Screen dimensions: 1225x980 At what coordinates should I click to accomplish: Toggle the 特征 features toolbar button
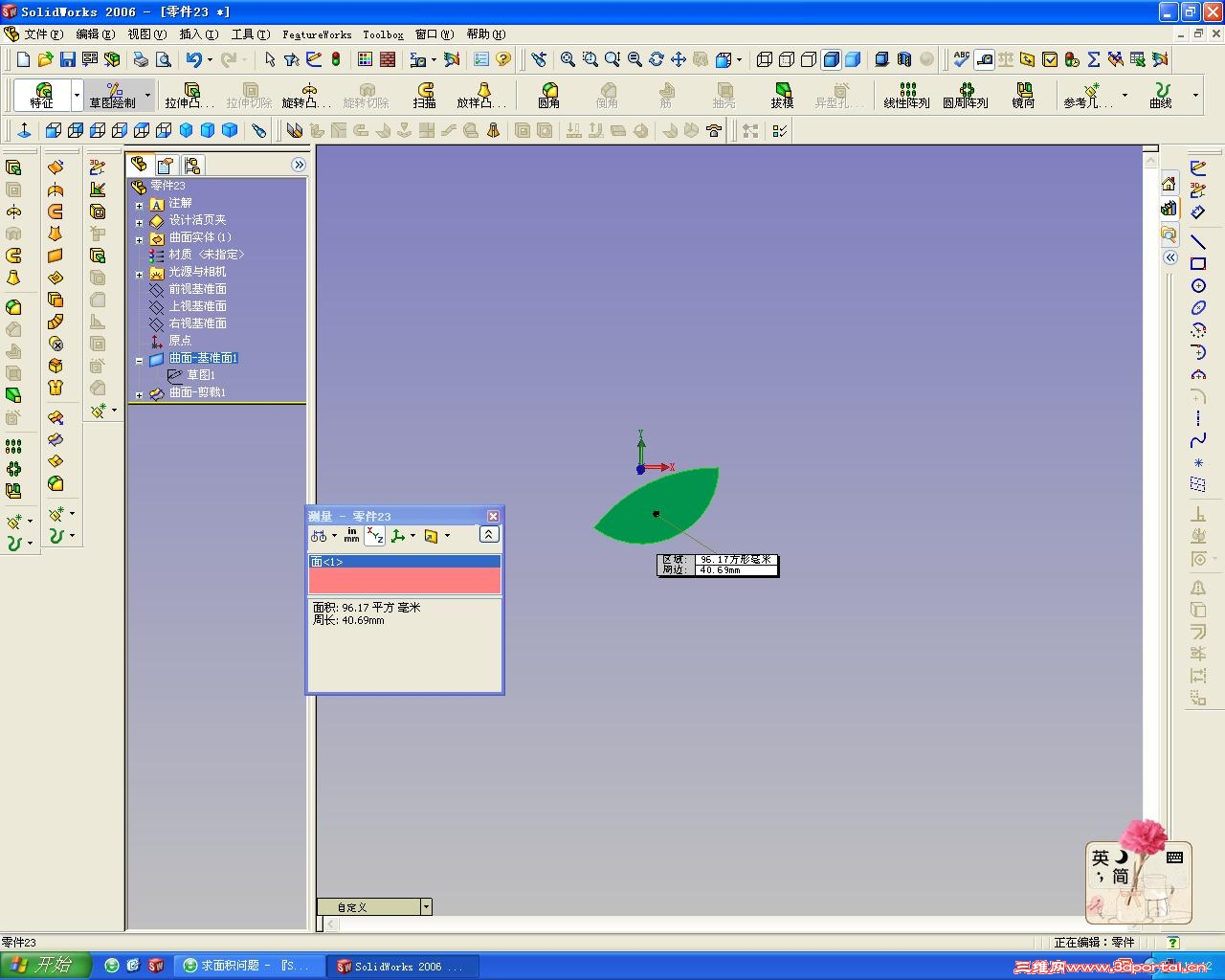[42, 95]
